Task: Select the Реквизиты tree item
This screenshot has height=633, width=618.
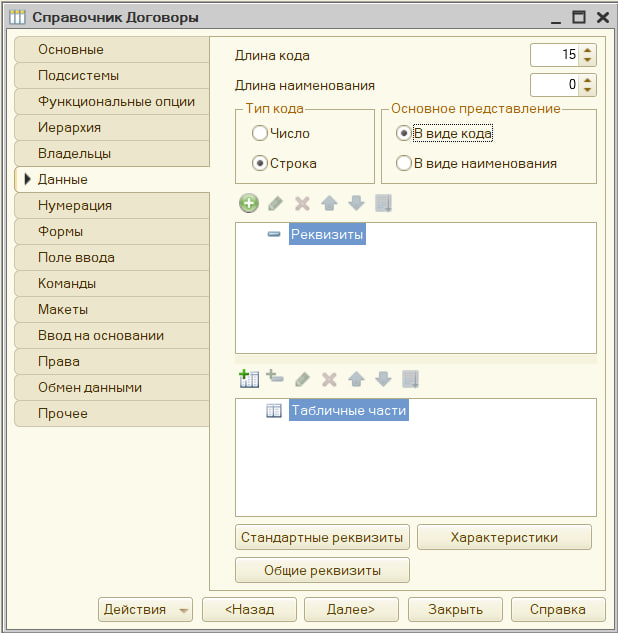Action: click(x=327, y=234)
